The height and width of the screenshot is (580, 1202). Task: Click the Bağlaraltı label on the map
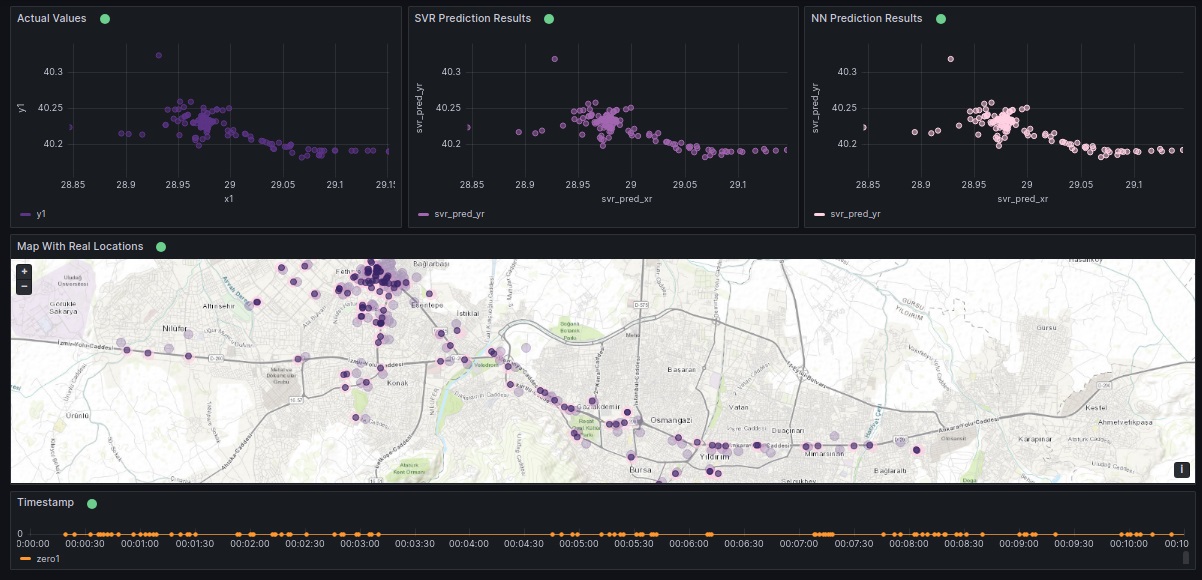pyautogui.click(x=890, y=470)
